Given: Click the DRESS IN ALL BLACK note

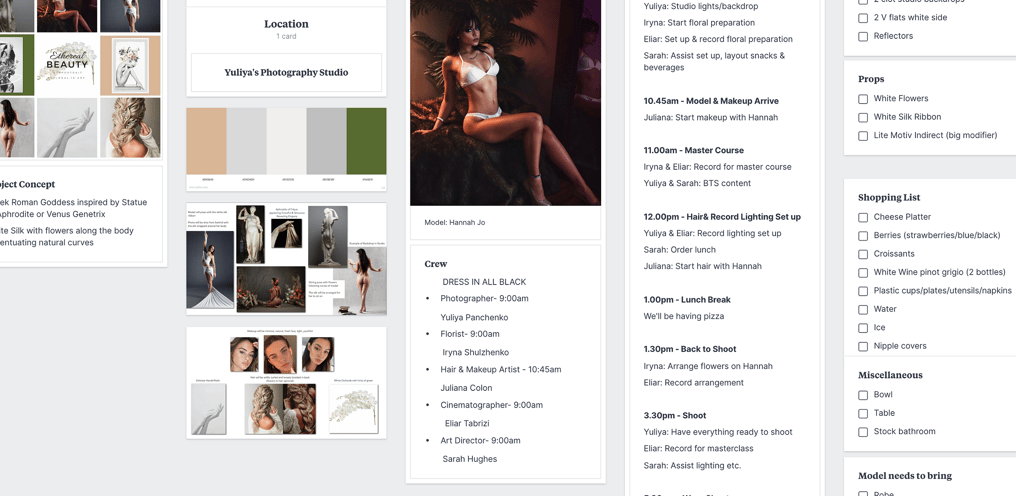Looking at the screenshot, I should 484,282.
